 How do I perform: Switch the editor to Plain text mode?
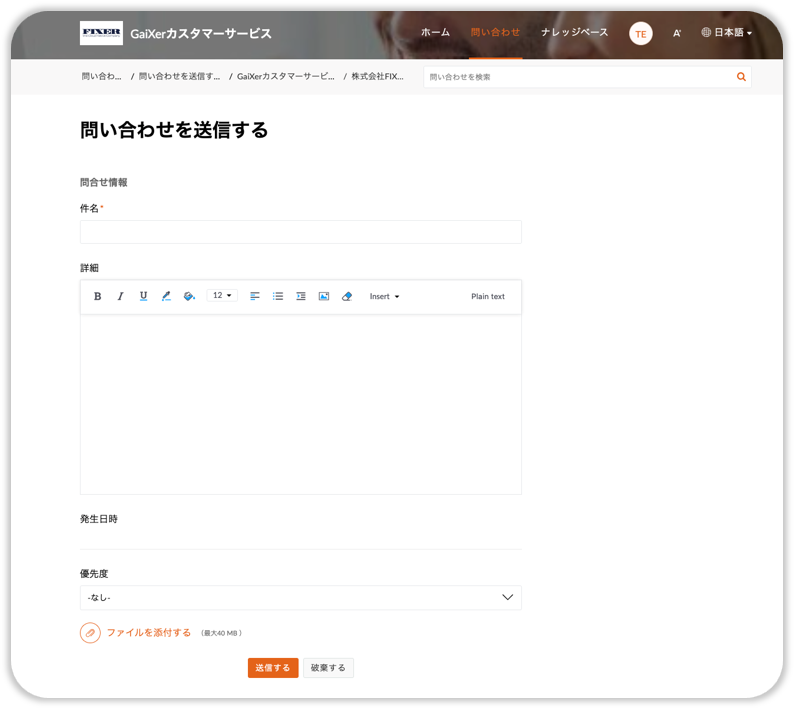(488, 296)
